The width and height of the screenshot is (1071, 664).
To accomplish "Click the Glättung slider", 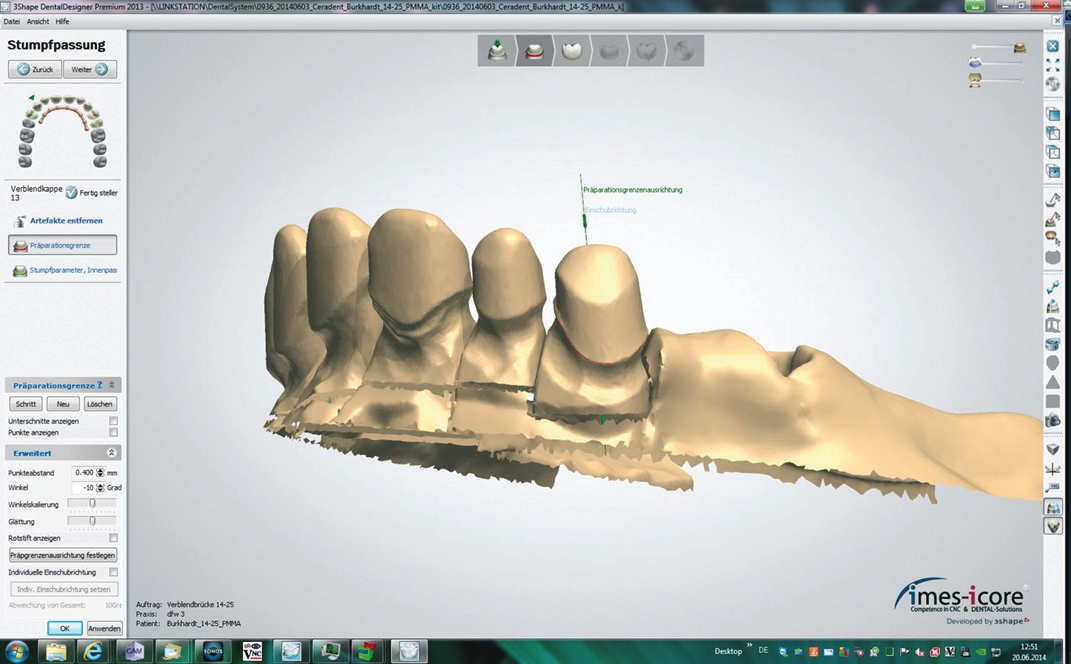I will click(x=92, y=521).
